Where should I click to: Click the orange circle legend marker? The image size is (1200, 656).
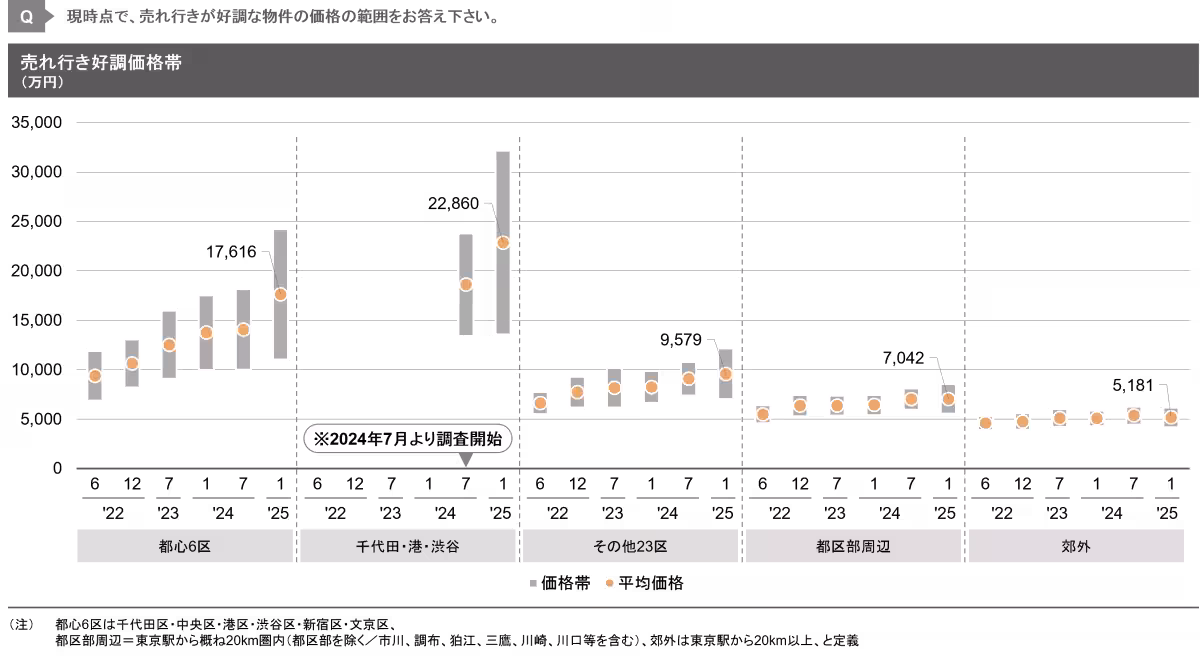(x=609, y=583)
